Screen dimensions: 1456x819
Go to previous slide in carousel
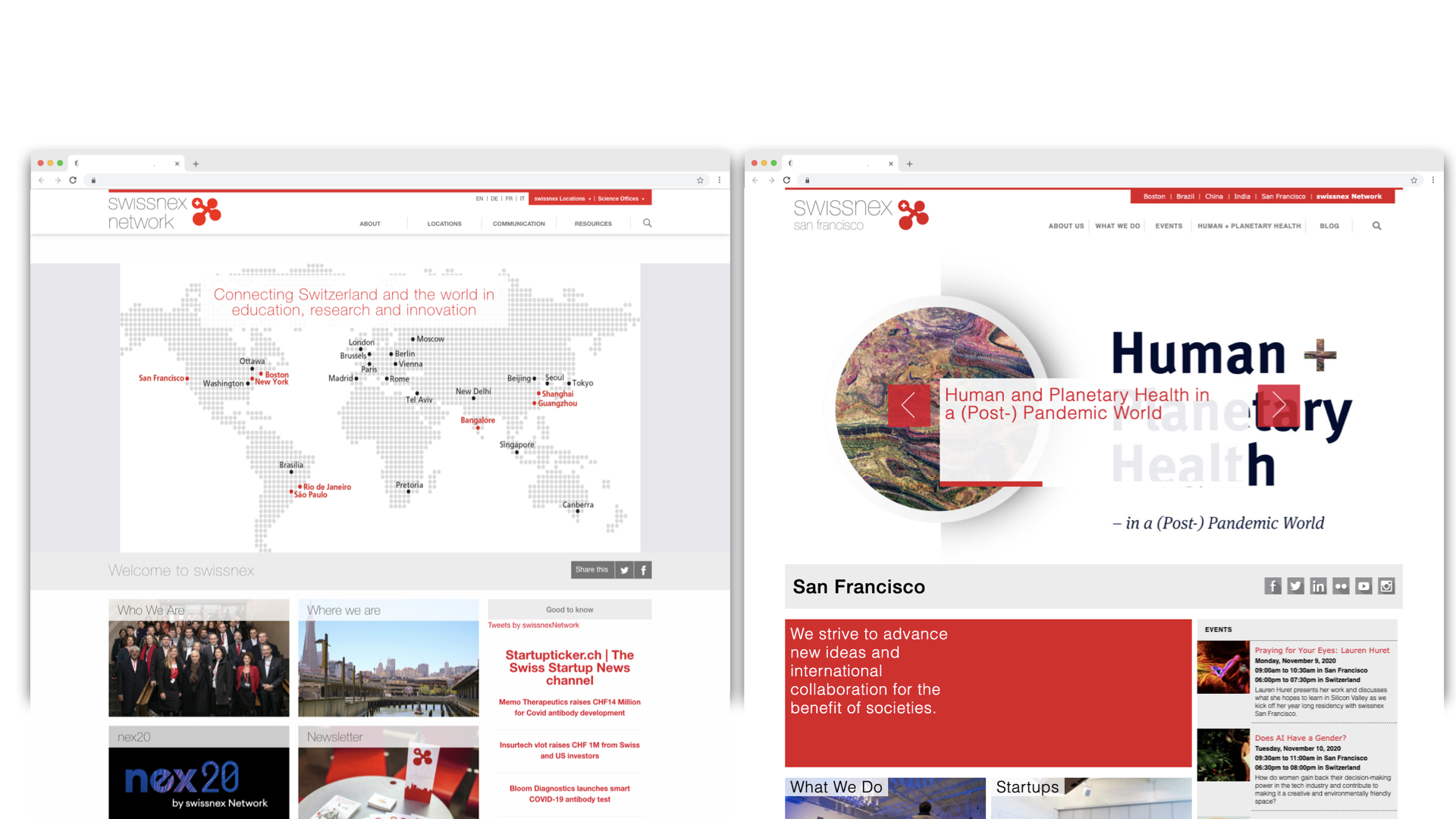908,406
